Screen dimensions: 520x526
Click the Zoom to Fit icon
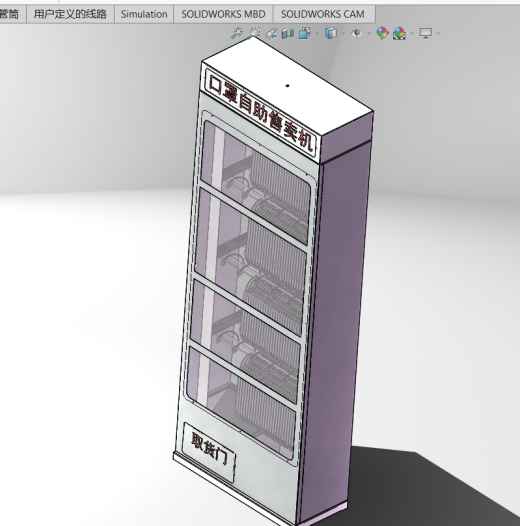(x=237, y=33)
